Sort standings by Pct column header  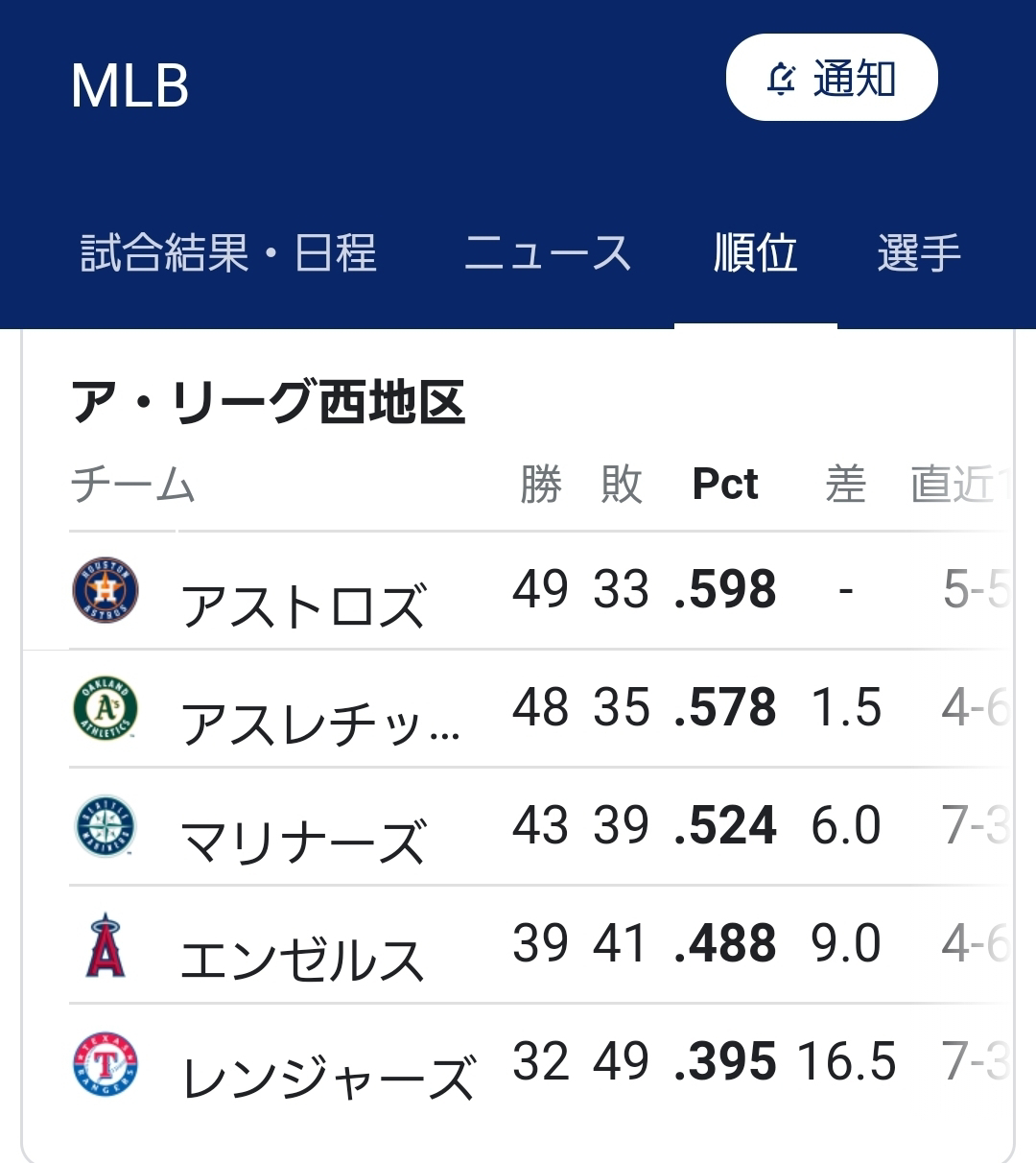725,484
